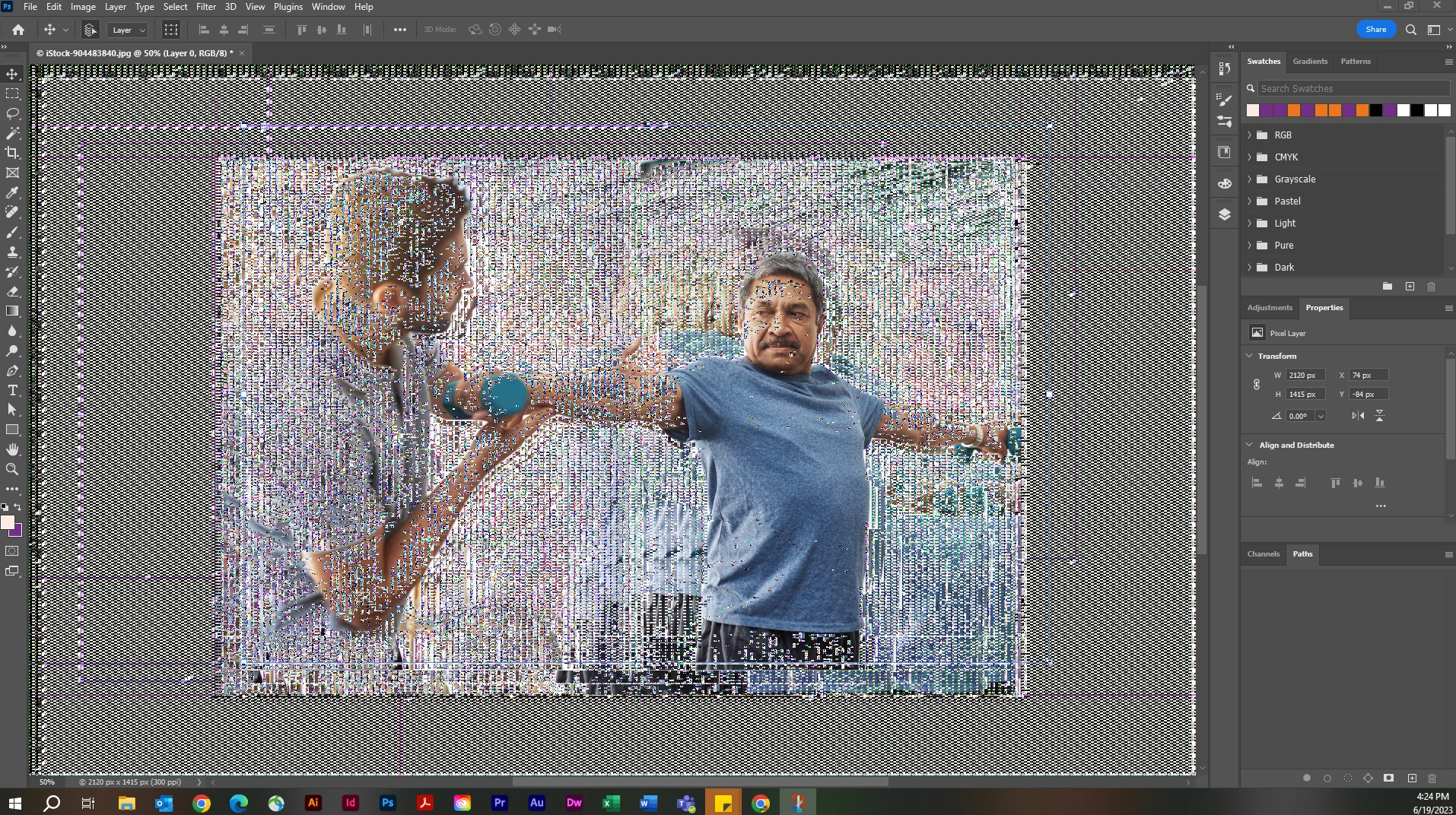Image resolution: width=1456 pixels, height=815 pixels.
Task: Select the Horizontal Type tool
Action: tap(12, 390)
